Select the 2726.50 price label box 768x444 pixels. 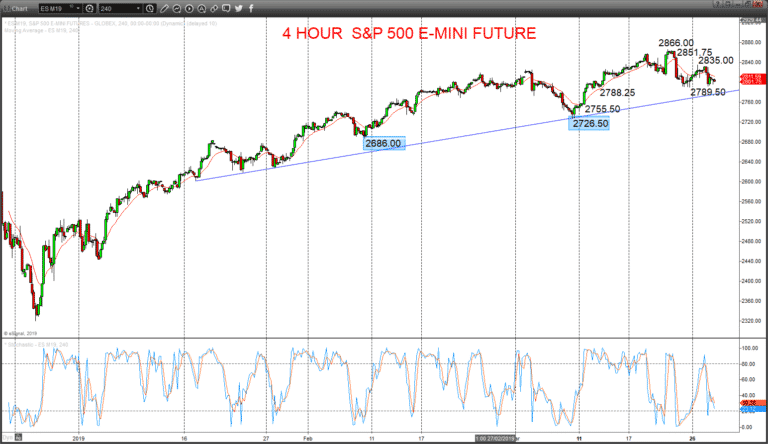coord(589,123)
